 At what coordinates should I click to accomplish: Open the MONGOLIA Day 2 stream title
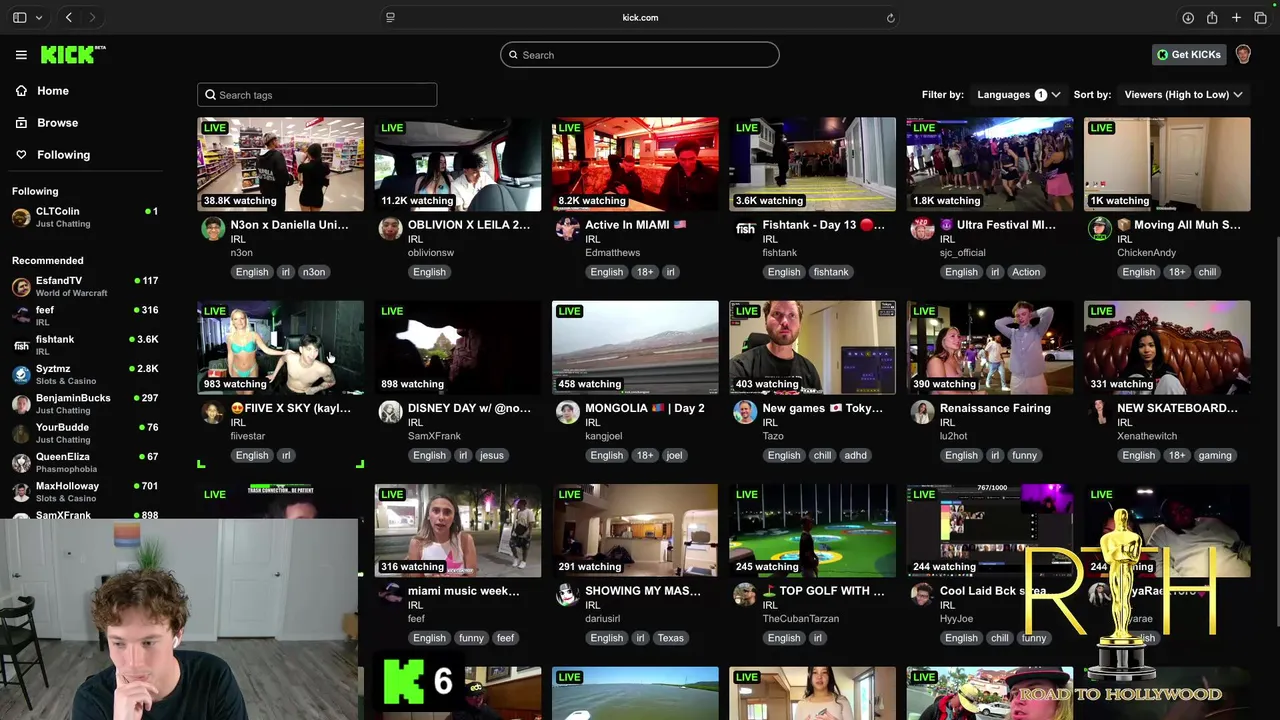click(x=644, y=408)
